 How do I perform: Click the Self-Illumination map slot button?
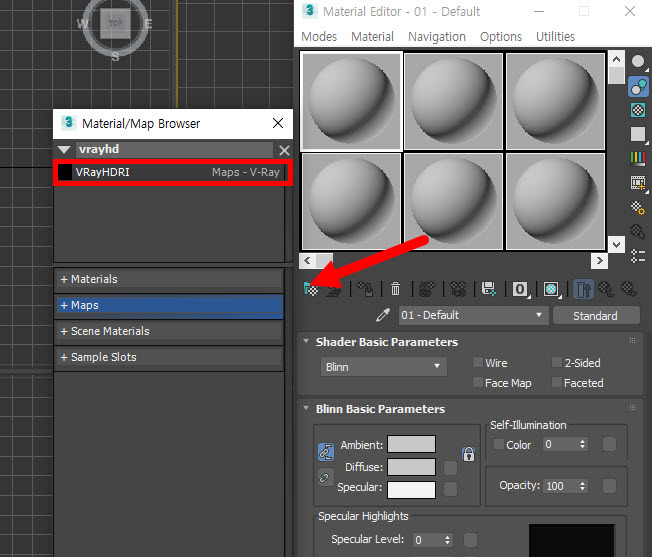pyautogui.click(x=609, y=444)
